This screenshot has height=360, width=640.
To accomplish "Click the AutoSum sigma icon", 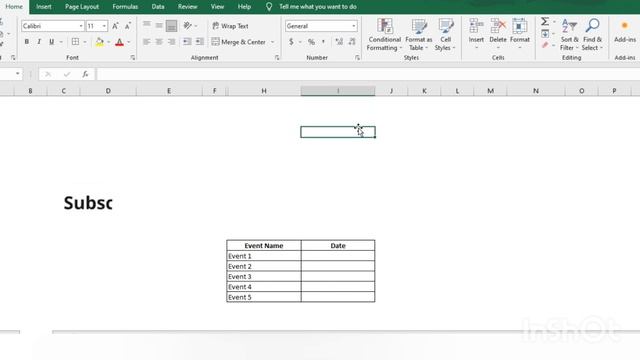I will pos(545,21).
